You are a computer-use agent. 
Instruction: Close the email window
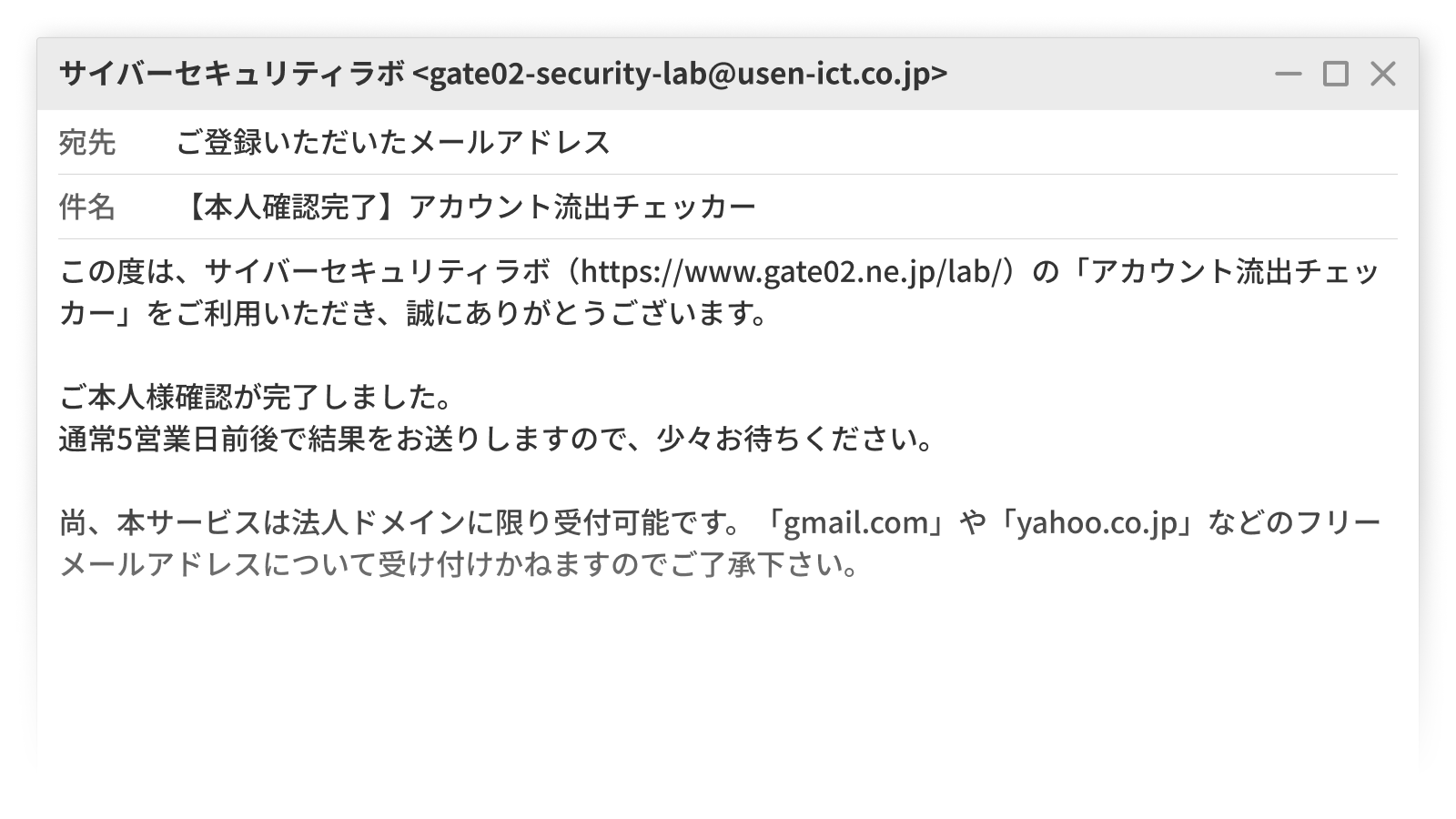pyautogui.click(x=1382, y=74)
